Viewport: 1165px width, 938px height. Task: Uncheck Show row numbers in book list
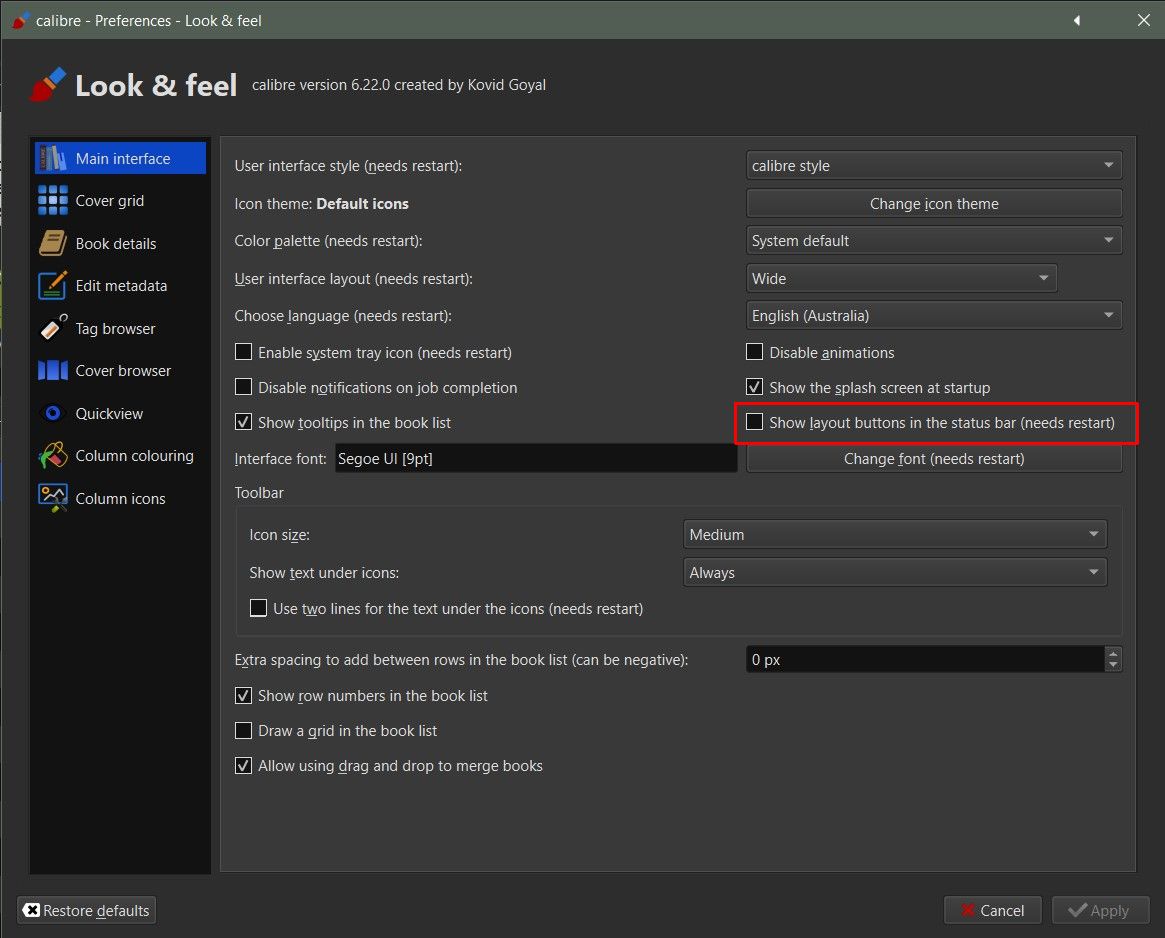243,696
